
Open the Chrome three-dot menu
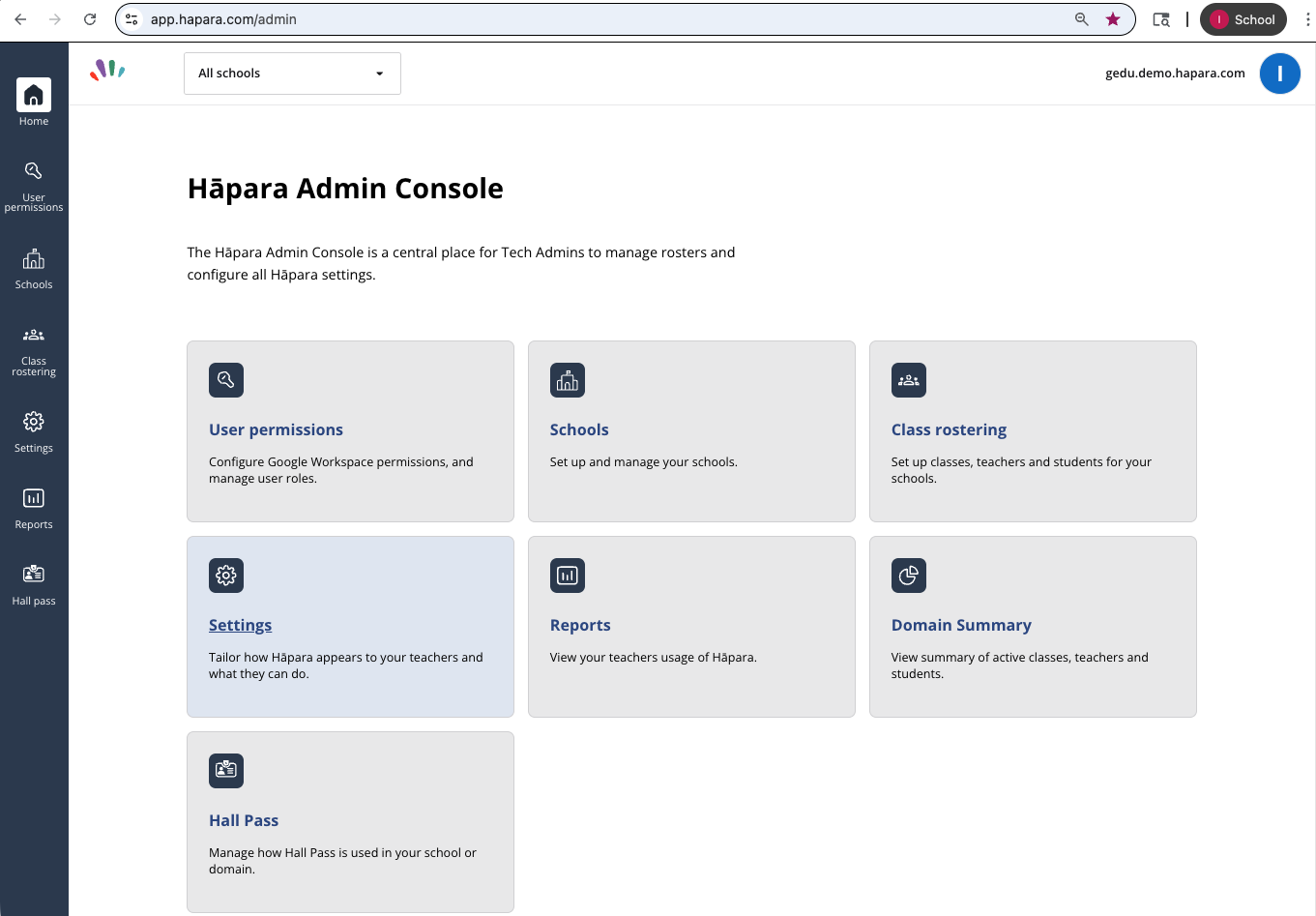pyautogui.click(x=1307, y=19)
